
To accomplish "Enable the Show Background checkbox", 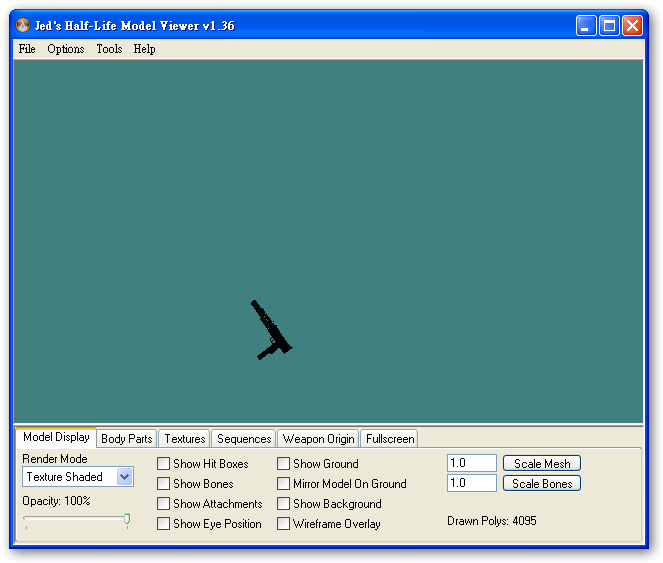I will point(283,504).
